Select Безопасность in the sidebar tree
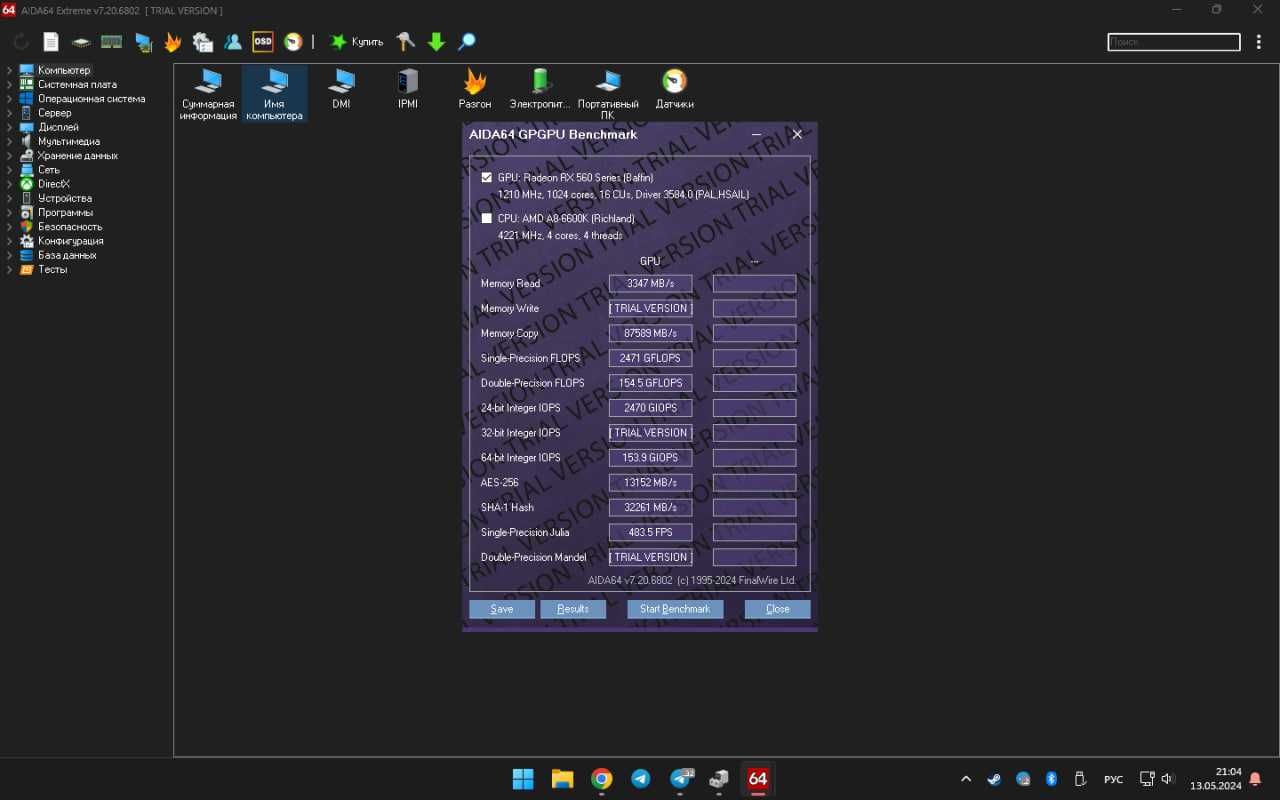The height and width of the screenshot is (800, 1280). click(x=70, y=226)
